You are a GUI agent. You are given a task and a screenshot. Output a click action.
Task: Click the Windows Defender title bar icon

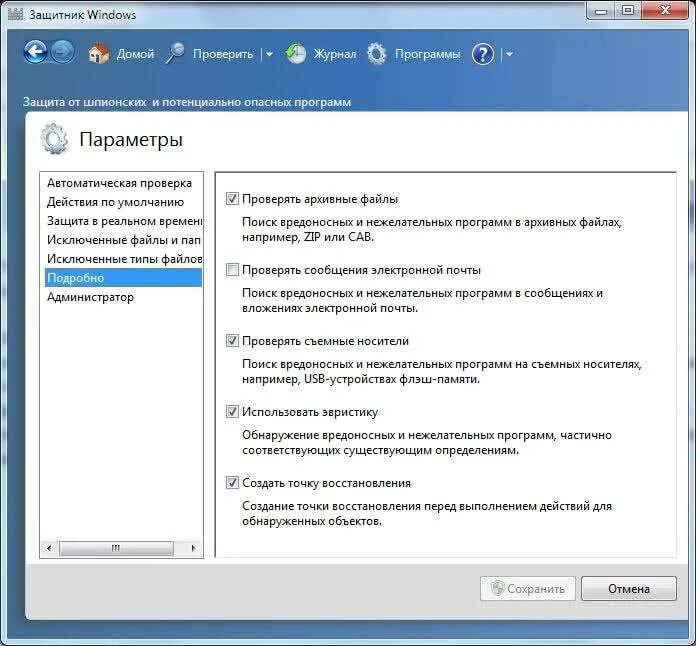[15, 14]
